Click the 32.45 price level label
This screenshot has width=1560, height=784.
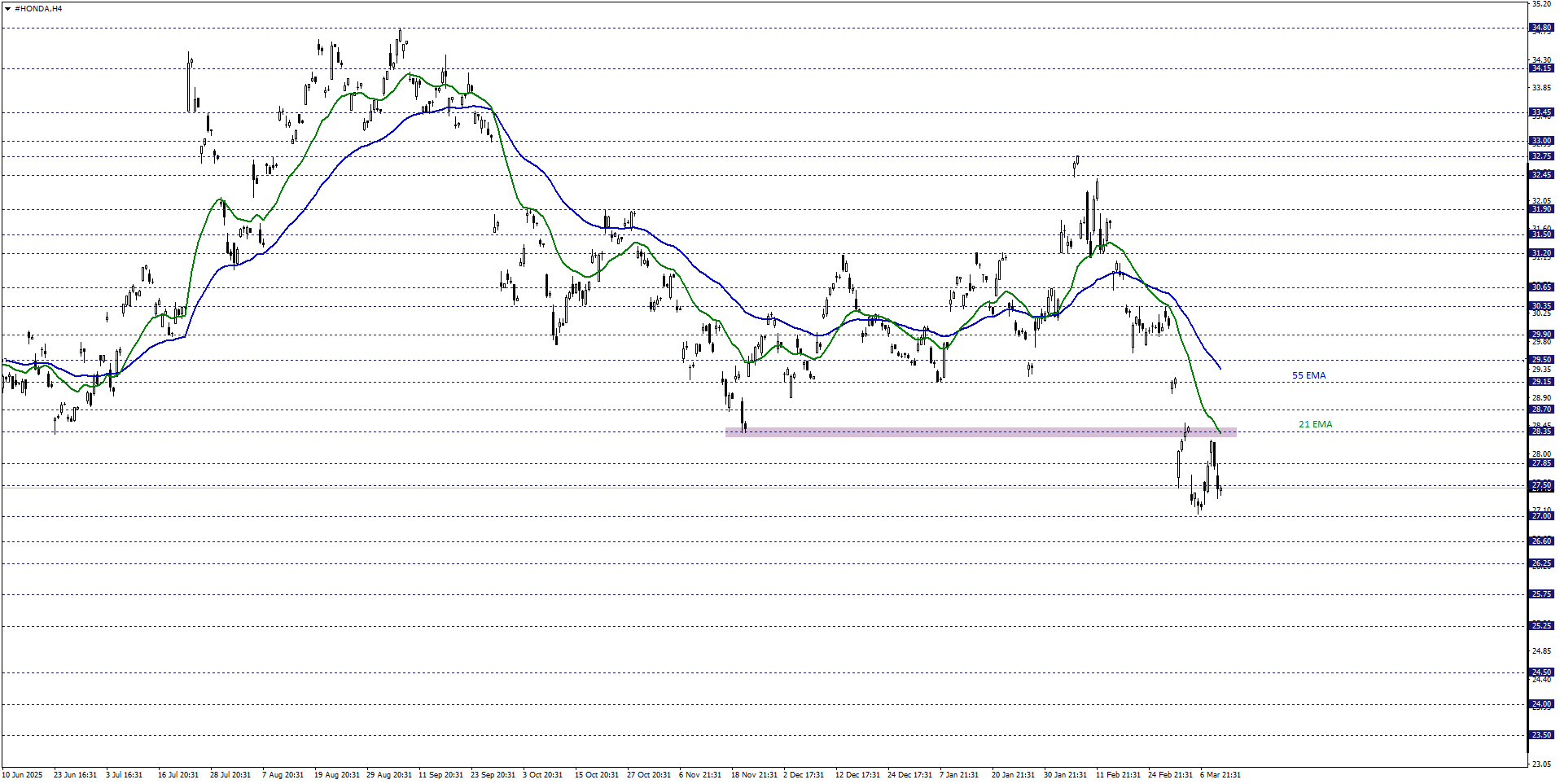[x=1541, y=175]
